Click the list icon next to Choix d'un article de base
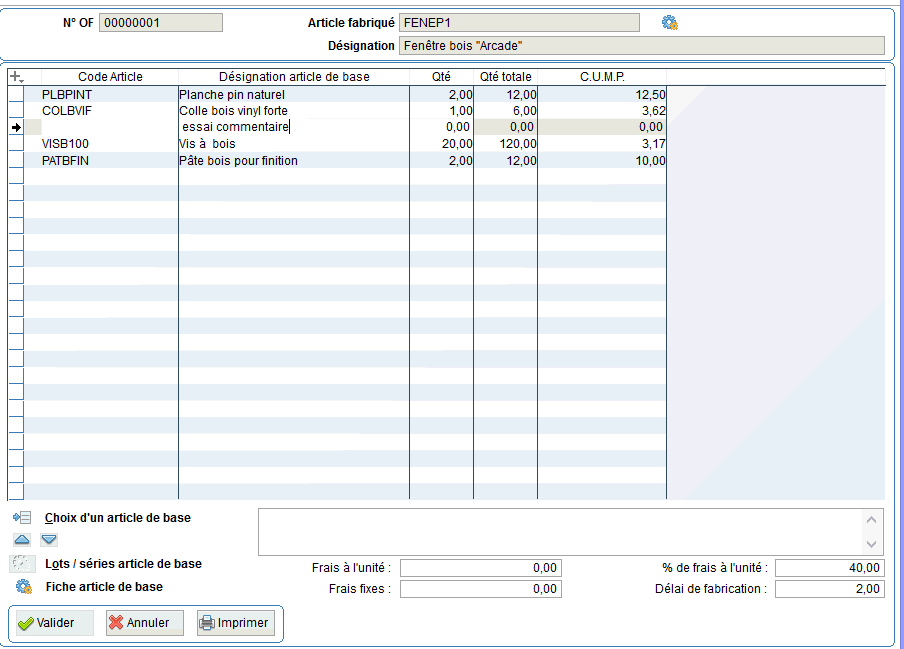 coord(22,518)
